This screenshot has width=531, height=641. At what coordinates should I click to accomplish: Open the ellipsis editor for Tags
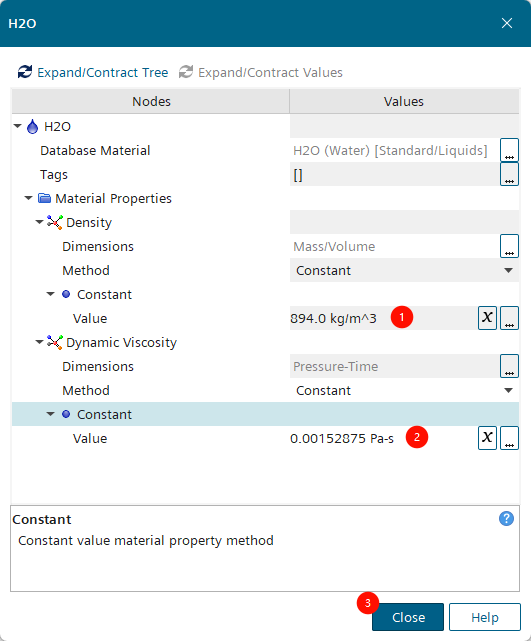(x=509, y=174)
